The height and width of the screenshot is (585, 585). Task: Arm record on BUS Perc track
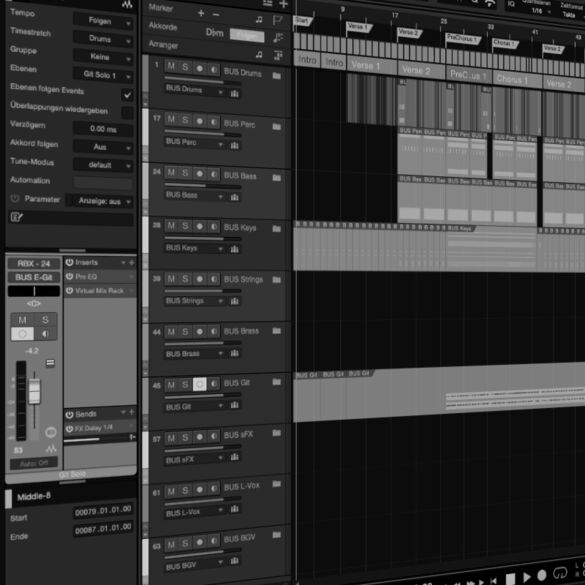click(x=200, y=121)
